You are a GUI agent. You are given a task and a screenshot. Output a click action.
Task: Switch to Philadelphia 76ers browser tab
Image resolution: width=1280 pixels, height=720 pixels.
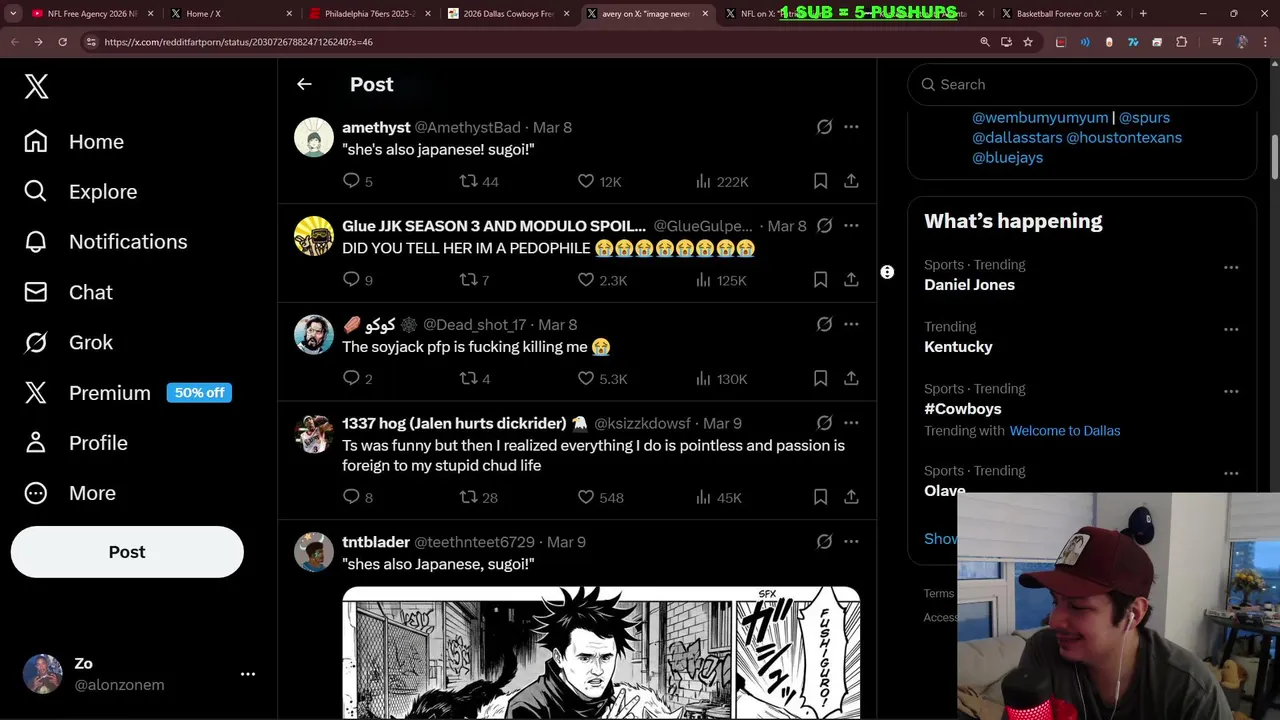[x=368, y=14]
